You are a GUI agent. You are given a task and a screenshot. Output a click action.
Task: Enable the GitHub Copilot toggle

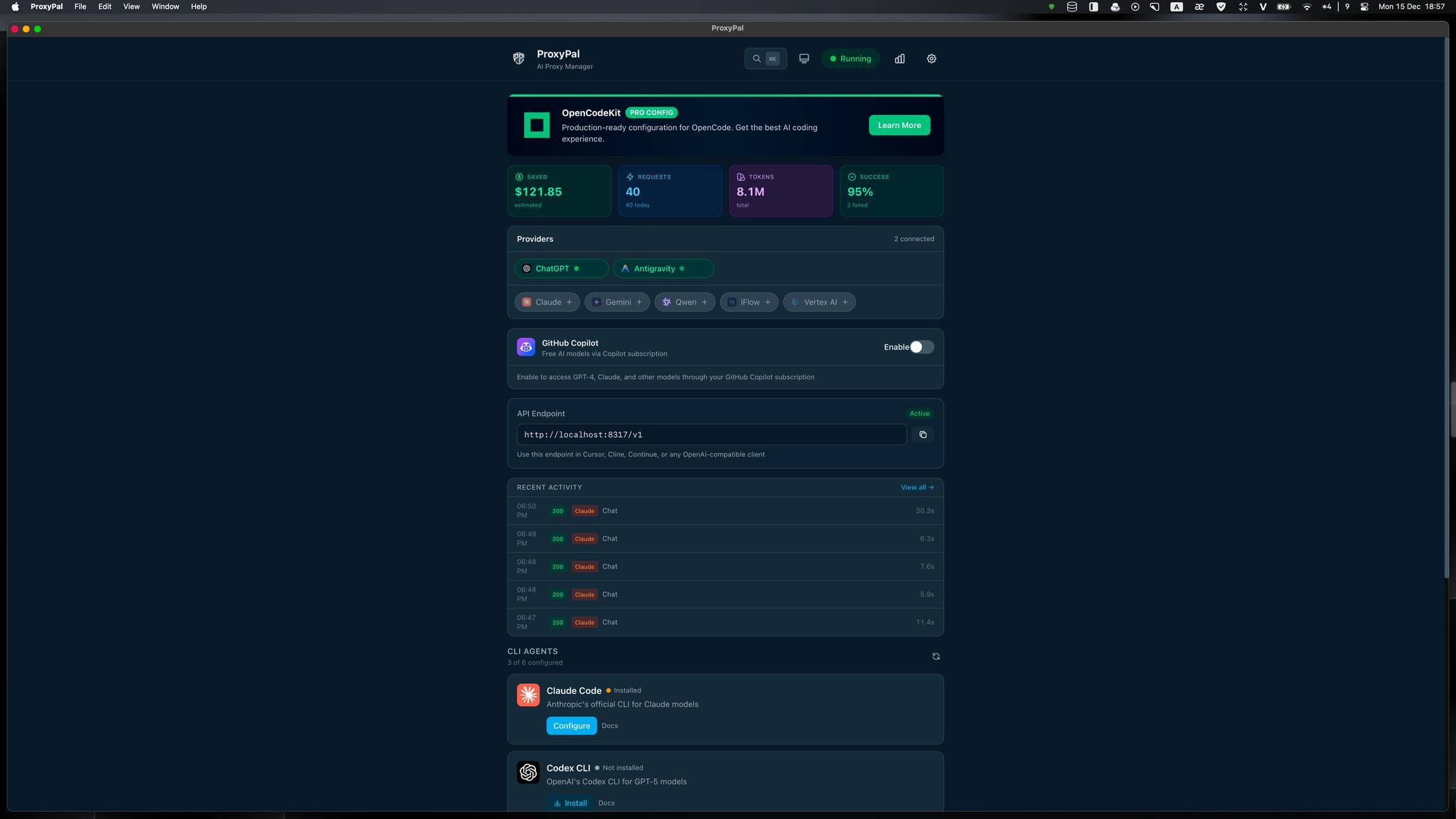click(921, 347)
